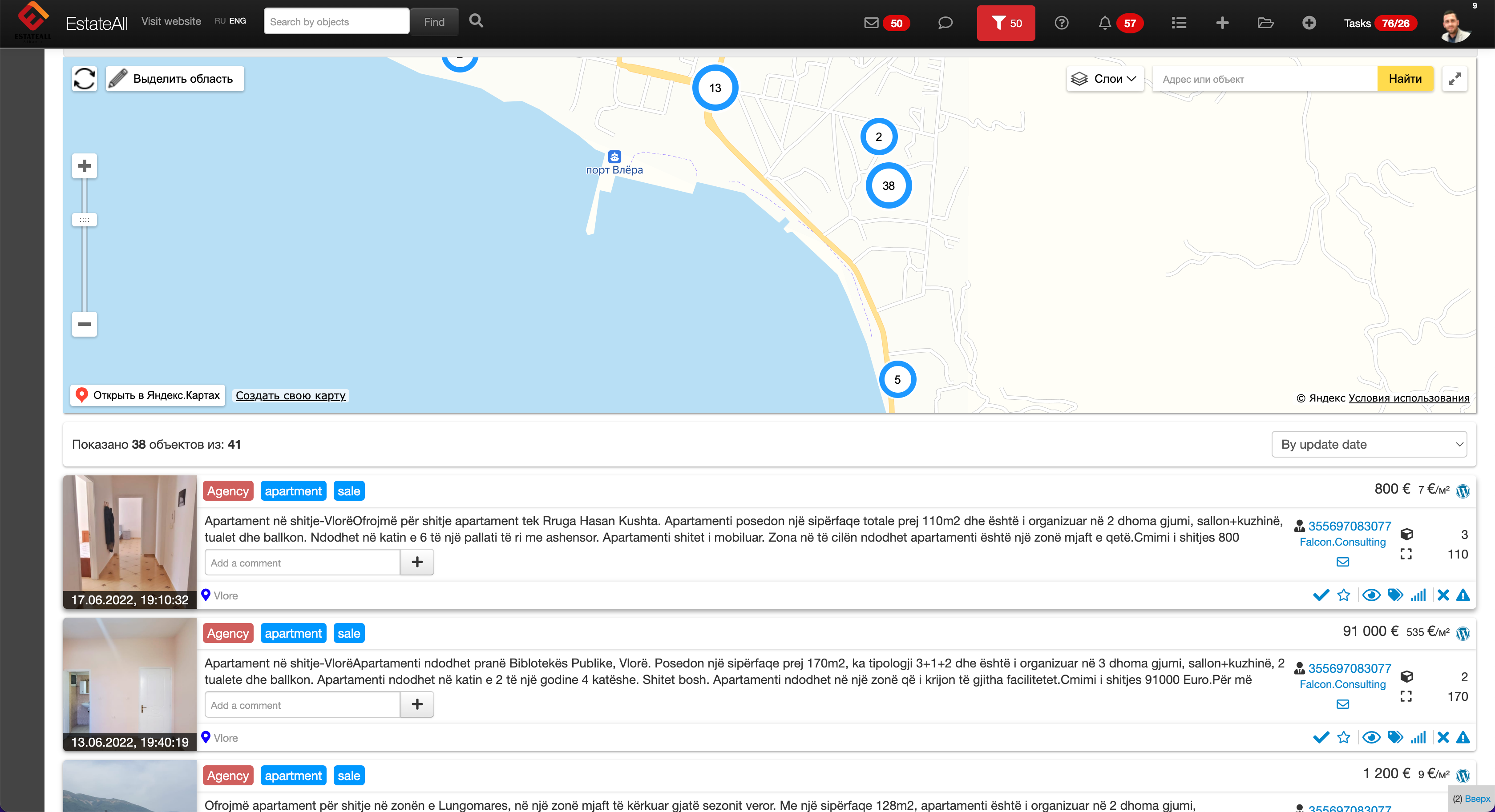Toggle eye icon on the 800 € listing
The image size is (1495, 812).
click(1371, 595)
